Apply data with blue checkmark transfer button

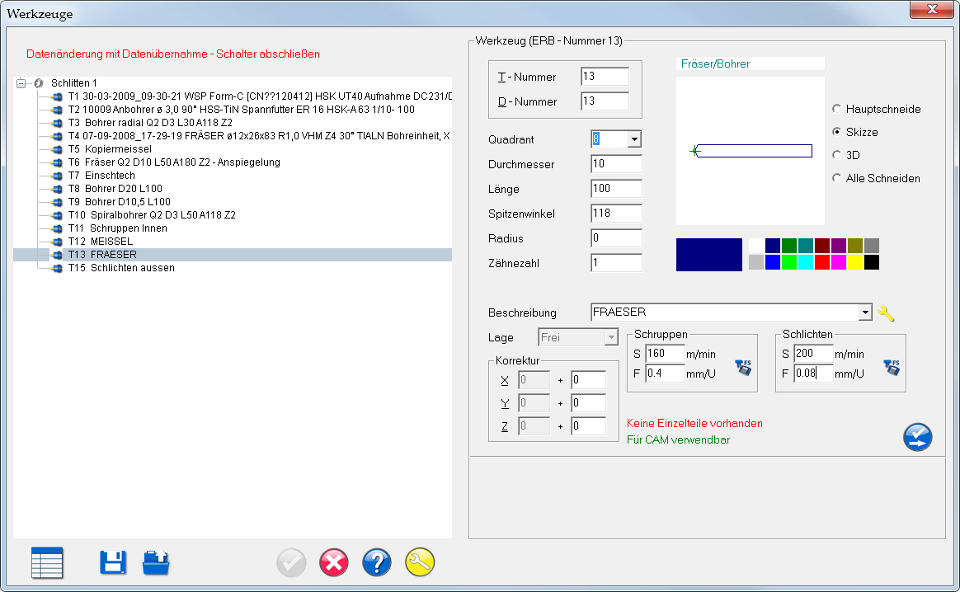coord(917,437)
